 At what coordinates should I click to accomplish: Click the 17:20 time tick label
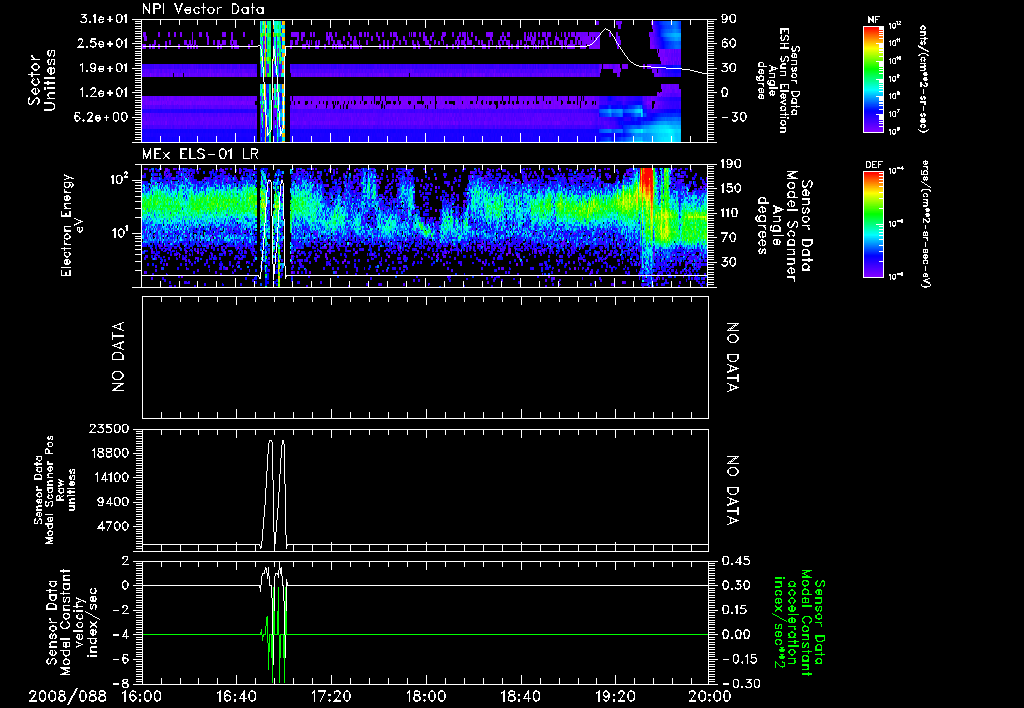point(331,696)
